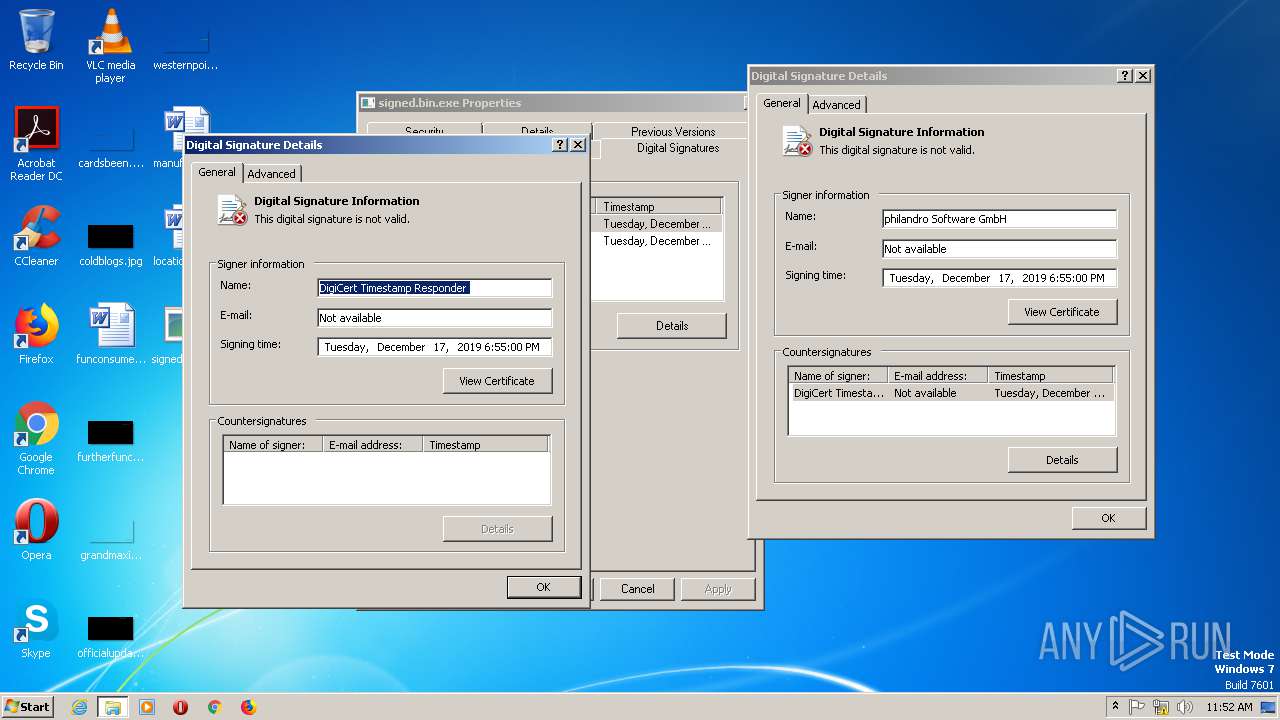Select coldblogs.jpg on the desktop
Image resolution: width=1280 pixels, height=720 pixels.
110,242
